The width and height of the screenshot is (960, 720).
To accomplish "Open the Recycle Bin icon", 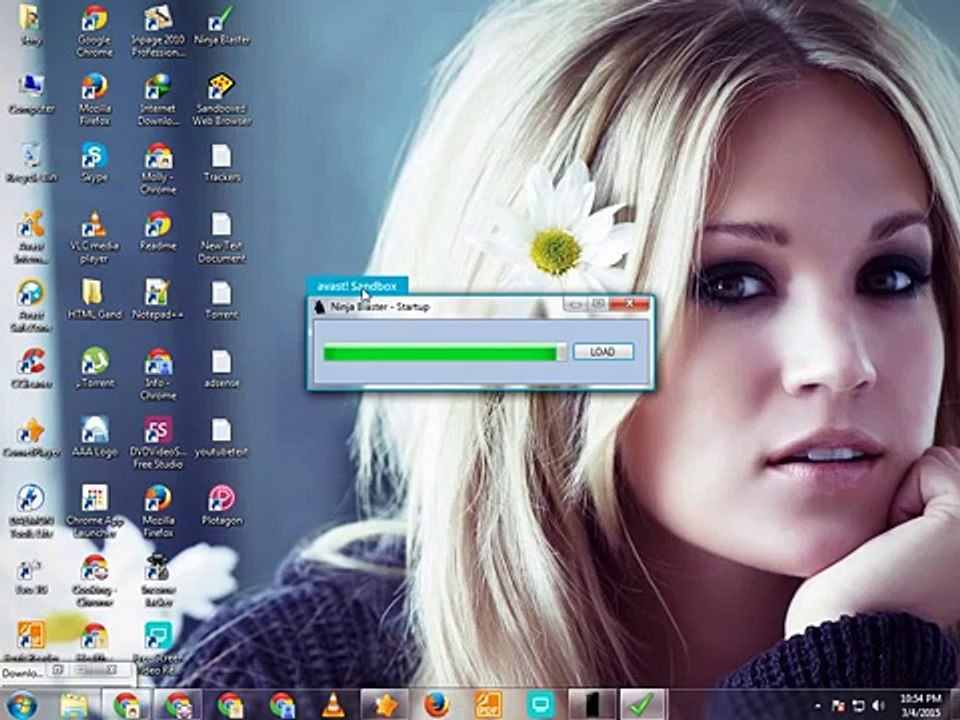I will coord(31,162).
